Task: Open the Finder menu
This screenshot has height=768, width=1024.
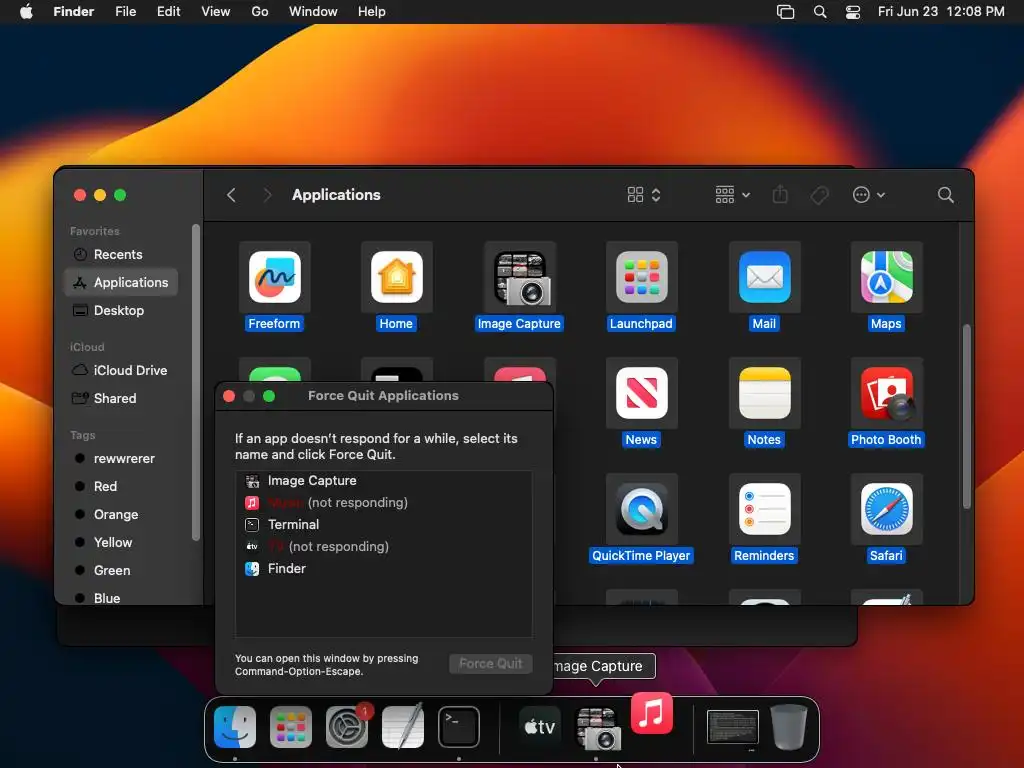Action: tap(74, 12)
